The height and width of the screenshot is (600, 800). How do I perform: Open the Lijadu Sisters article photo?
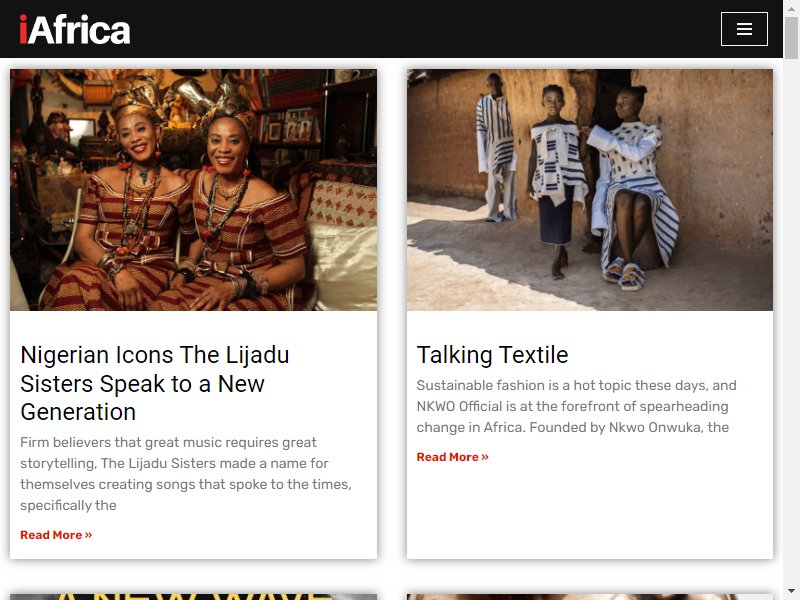coord(193,190)
